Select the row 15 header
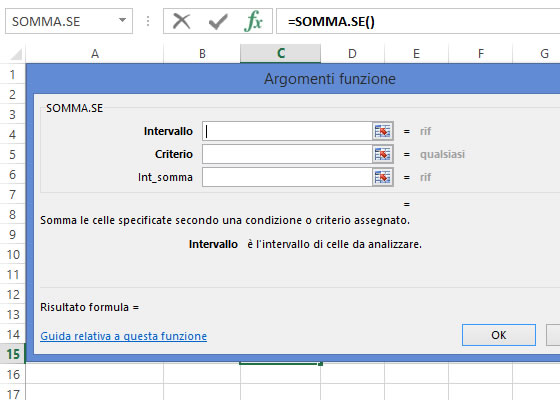The width and height of the screenshot is (560, 400). click(12, 354)
